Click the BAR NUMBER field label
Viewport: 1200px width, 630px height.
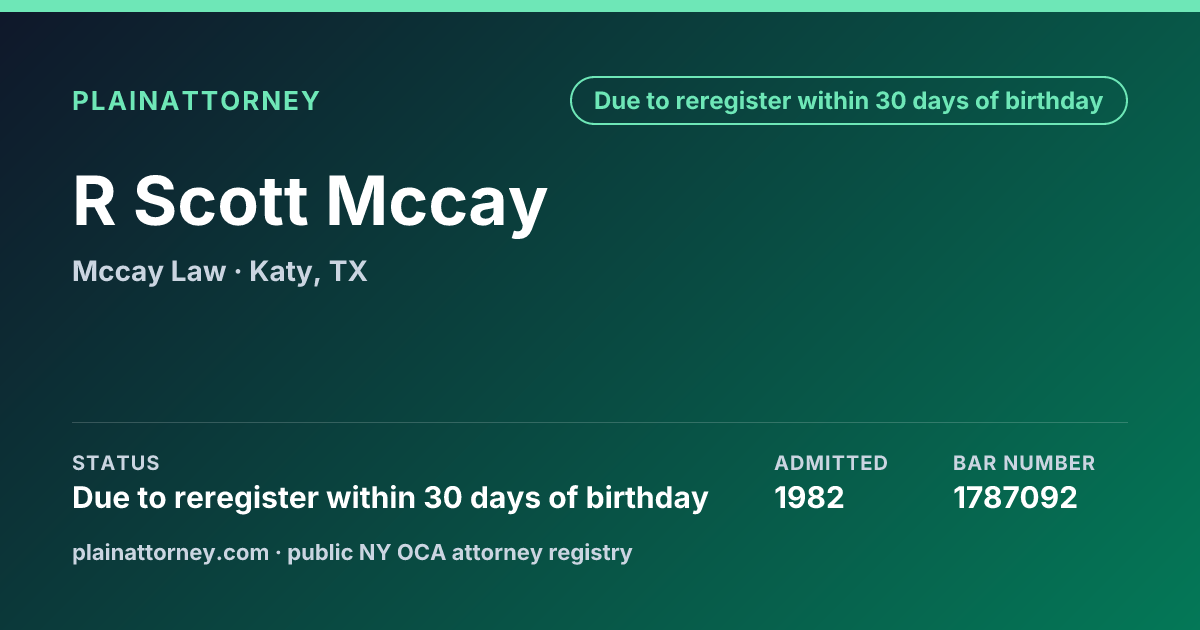coord(1024,463)
